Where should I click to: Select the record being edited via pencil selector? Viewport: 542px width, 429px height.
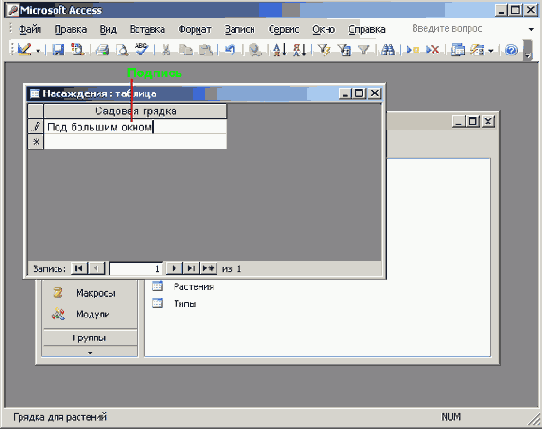(x=36, y=127)
